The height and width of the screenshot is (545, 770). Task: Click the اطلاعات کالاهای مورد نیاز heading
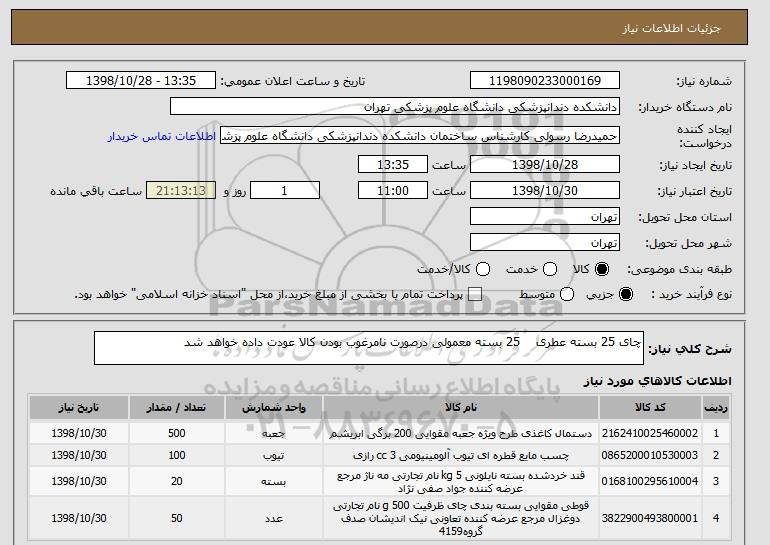[658, 381]
